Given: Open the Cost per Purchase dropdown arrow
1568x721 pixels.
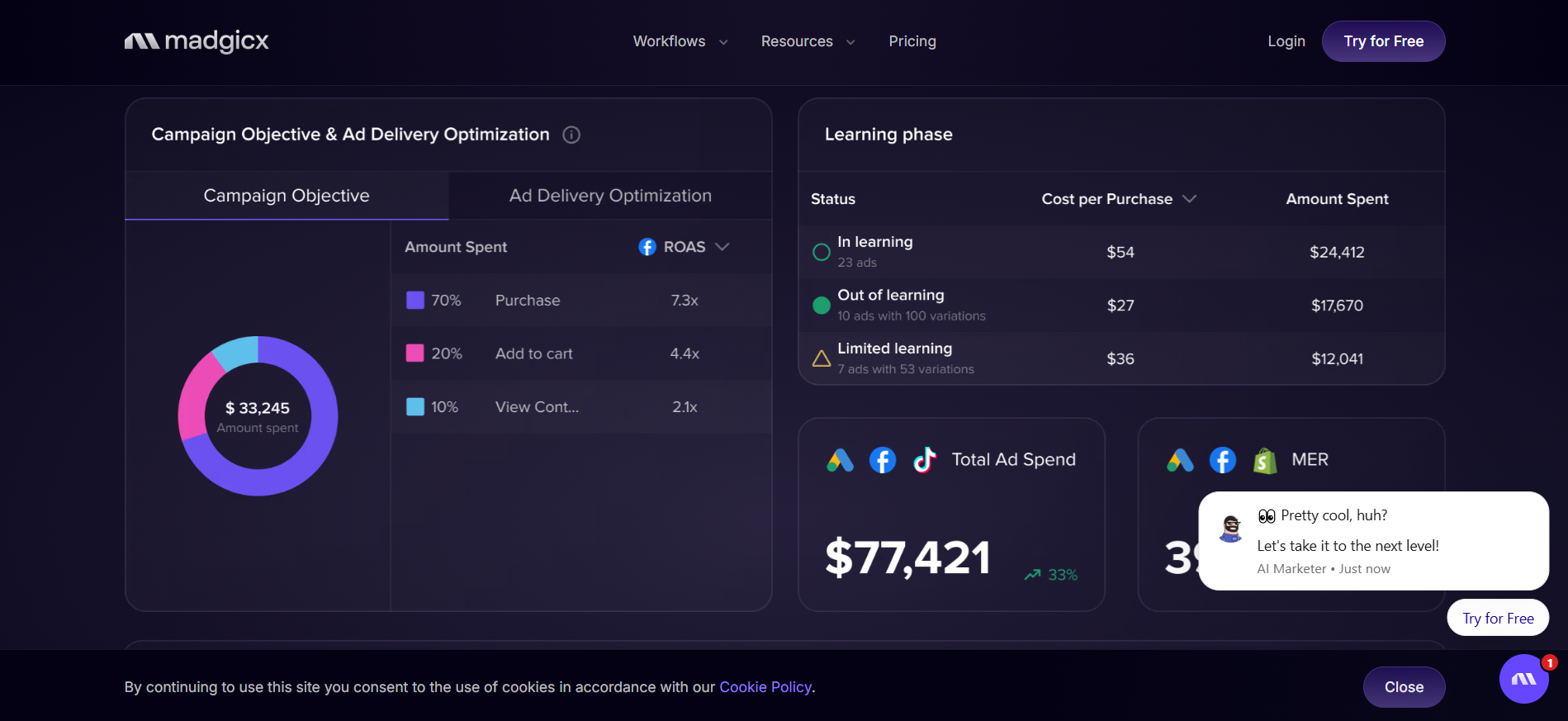Looking at the screenshot, I should [x=1190, y=199].
